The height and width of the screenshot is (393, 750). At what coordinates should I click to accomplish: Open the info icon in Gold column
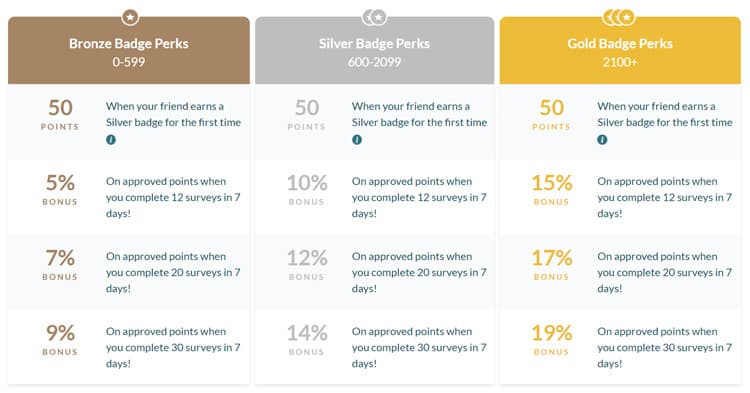pos(602,140)
